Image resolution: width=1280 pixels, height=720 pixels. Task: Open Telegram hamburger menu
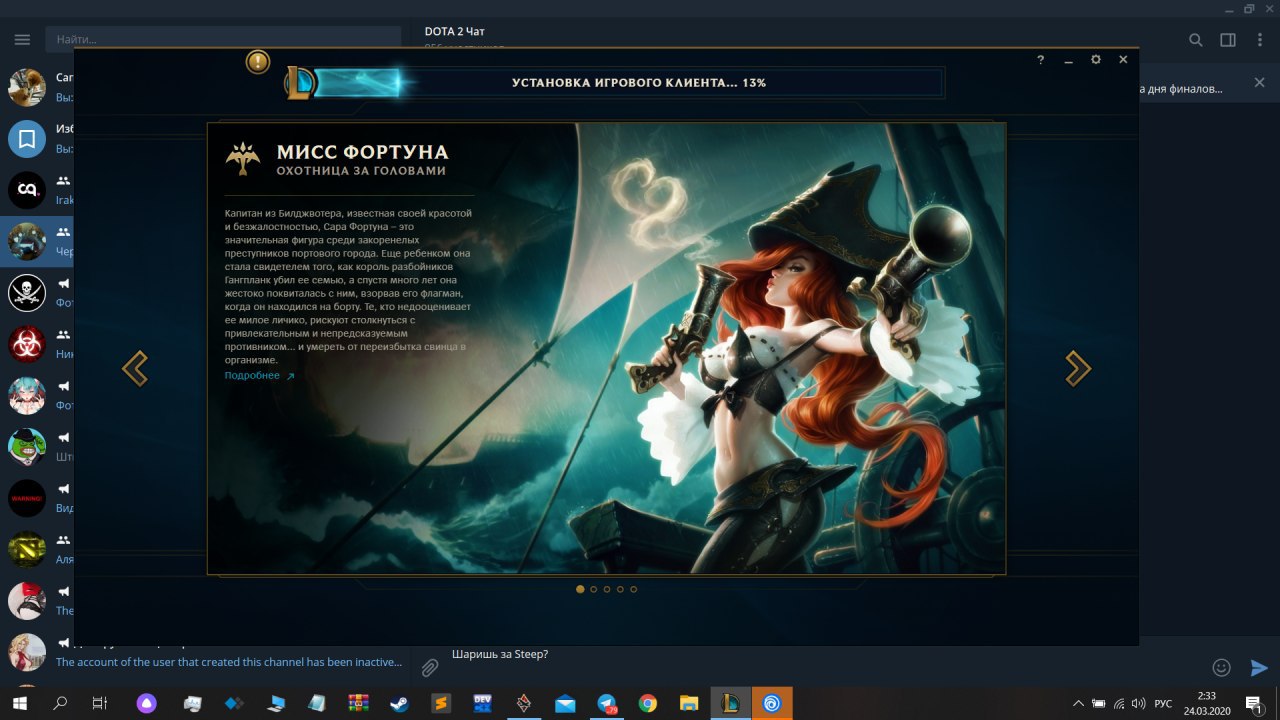click(x=22, y=40)
